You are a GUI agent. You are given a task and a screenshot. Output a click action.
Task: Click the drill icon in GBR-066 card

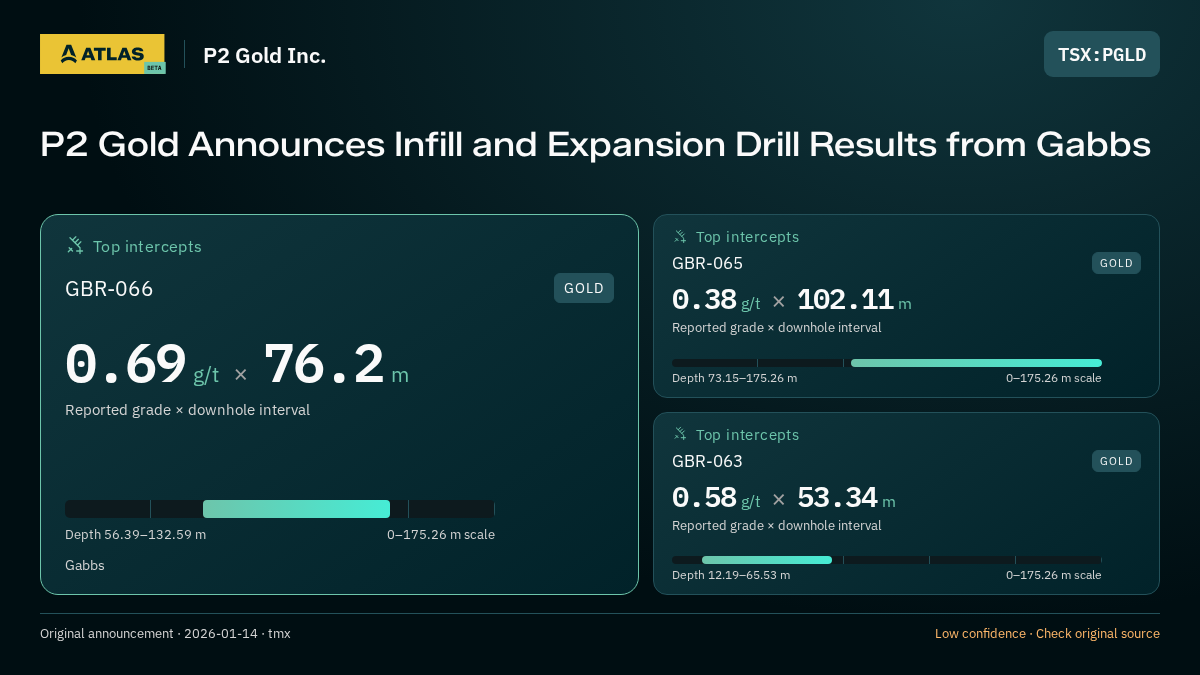point(75,245)
